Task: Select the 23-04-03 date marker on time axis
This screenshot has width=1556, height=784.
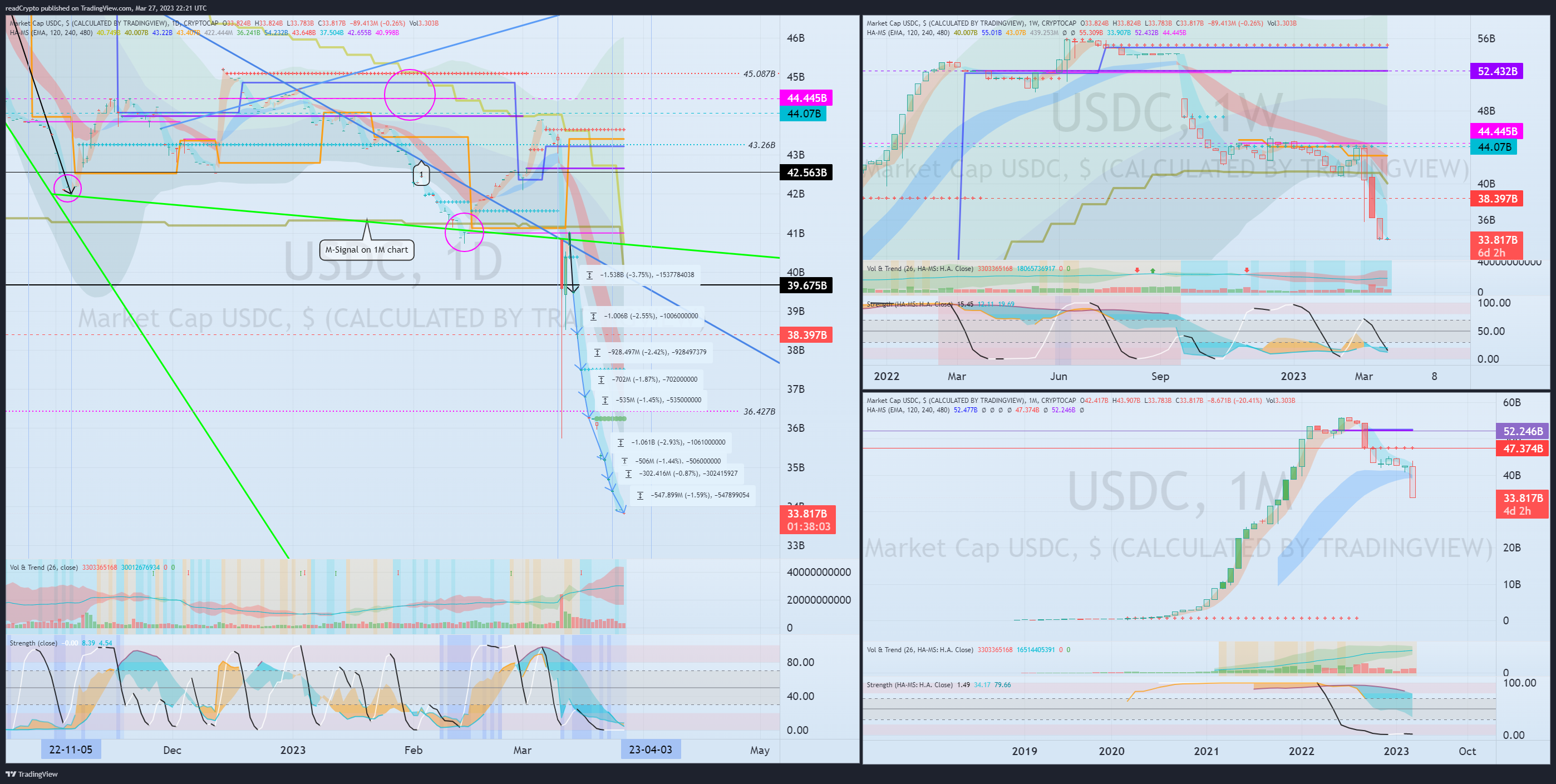Action: pos(651,750)
